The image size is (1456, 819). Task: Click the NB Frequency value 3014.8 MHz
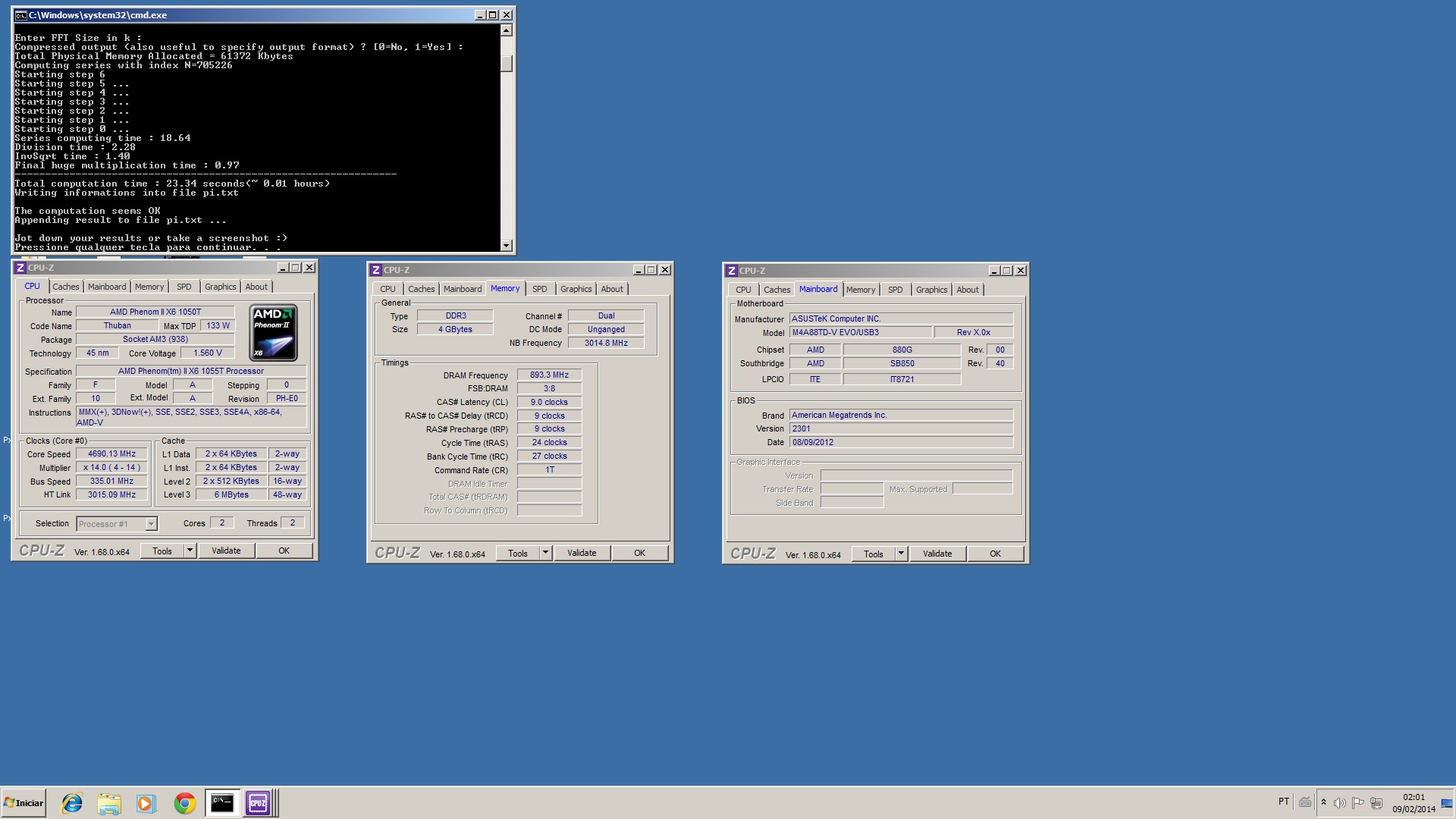pyautogui.click(x=606, y=343)
